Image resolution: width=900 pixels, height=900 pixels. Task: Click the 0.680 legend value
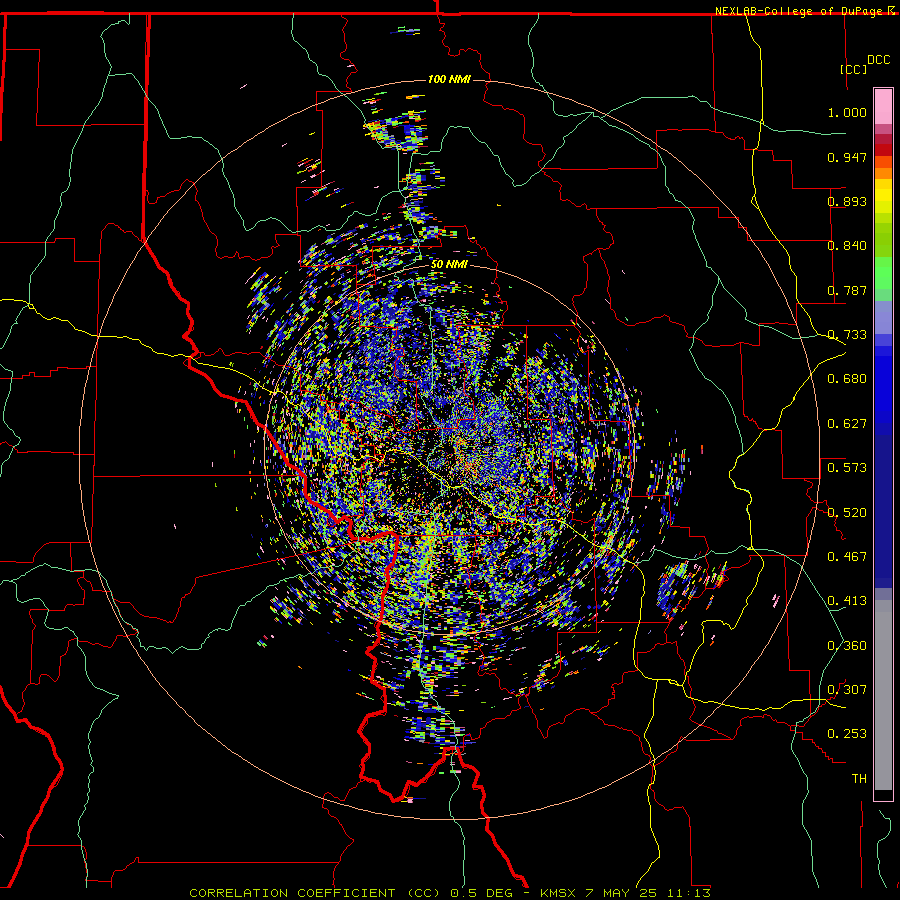(847, 379)
